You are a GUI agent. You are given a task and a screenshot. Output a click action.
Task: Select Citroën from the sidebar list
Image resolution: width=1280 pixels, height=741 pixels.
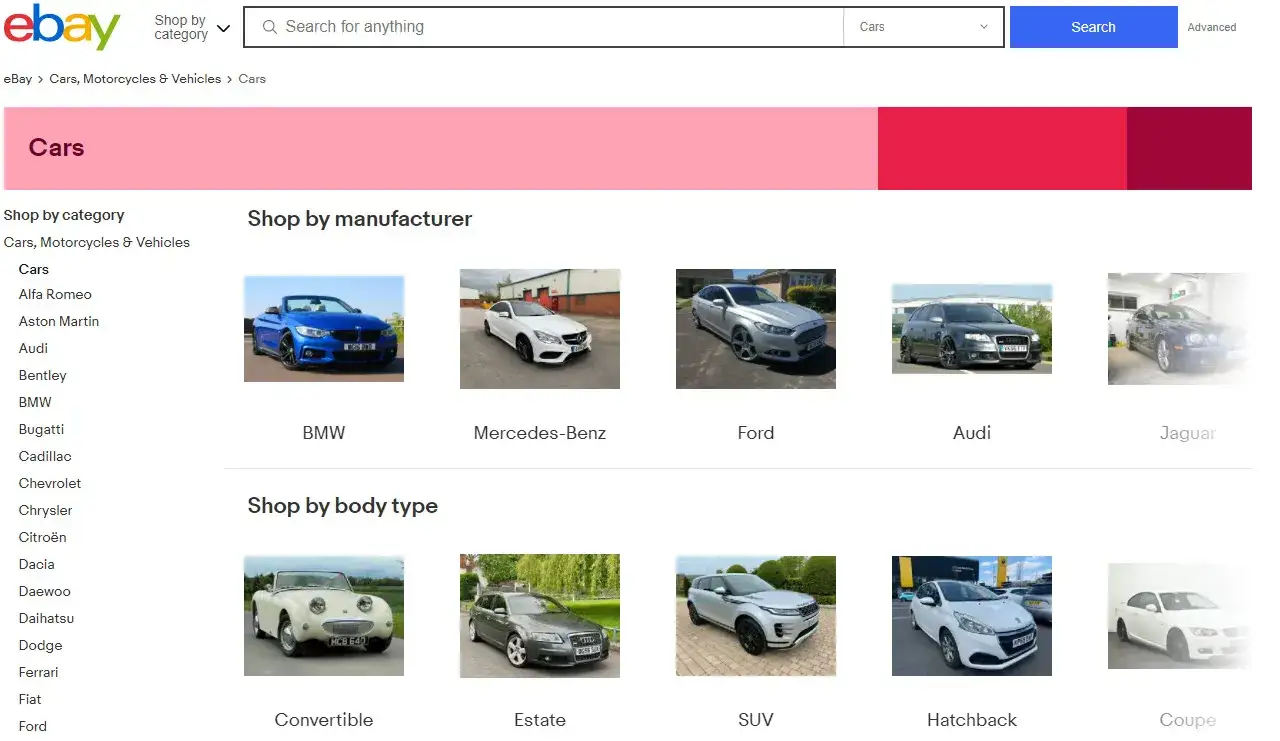(42, 537)
